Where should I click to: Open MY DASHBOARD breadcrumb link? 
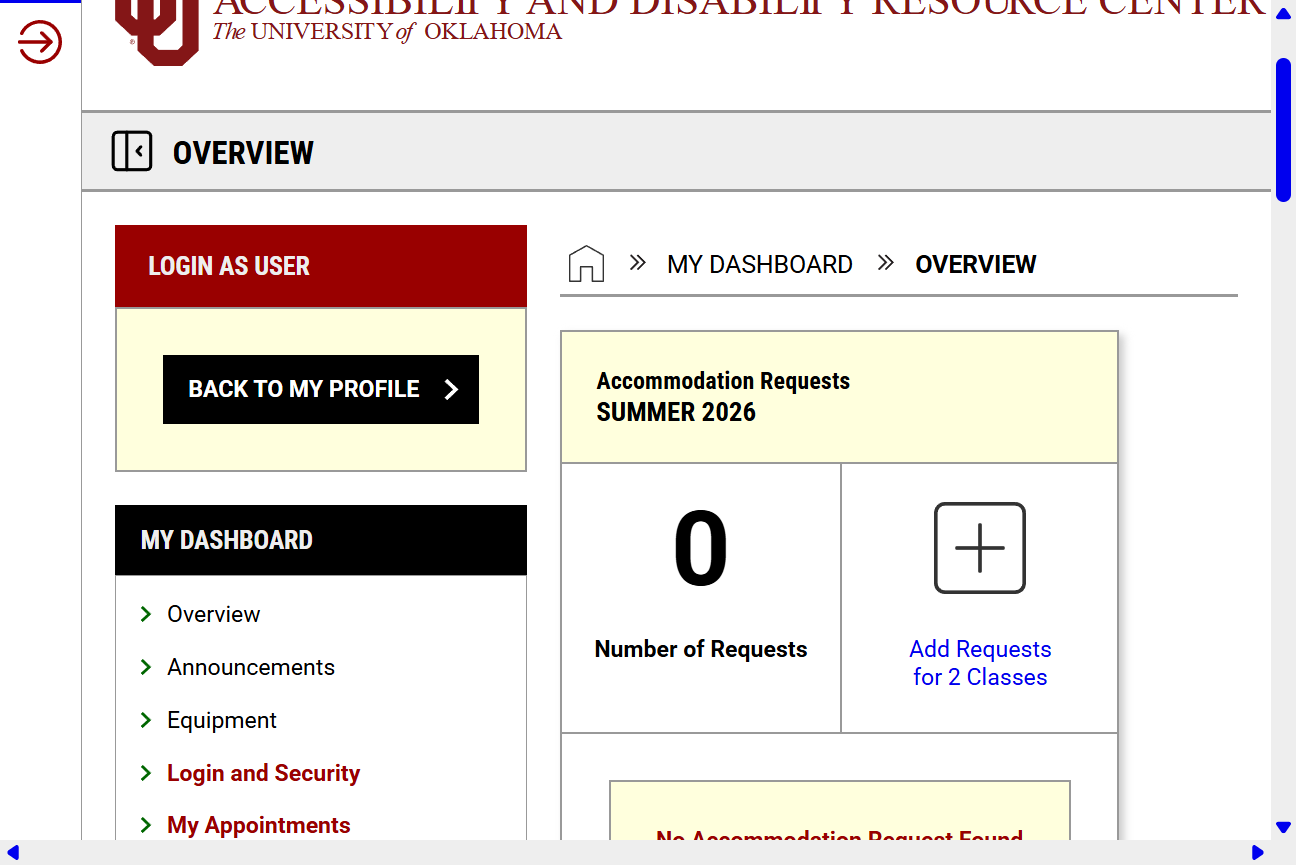click(x=760, y=264)
